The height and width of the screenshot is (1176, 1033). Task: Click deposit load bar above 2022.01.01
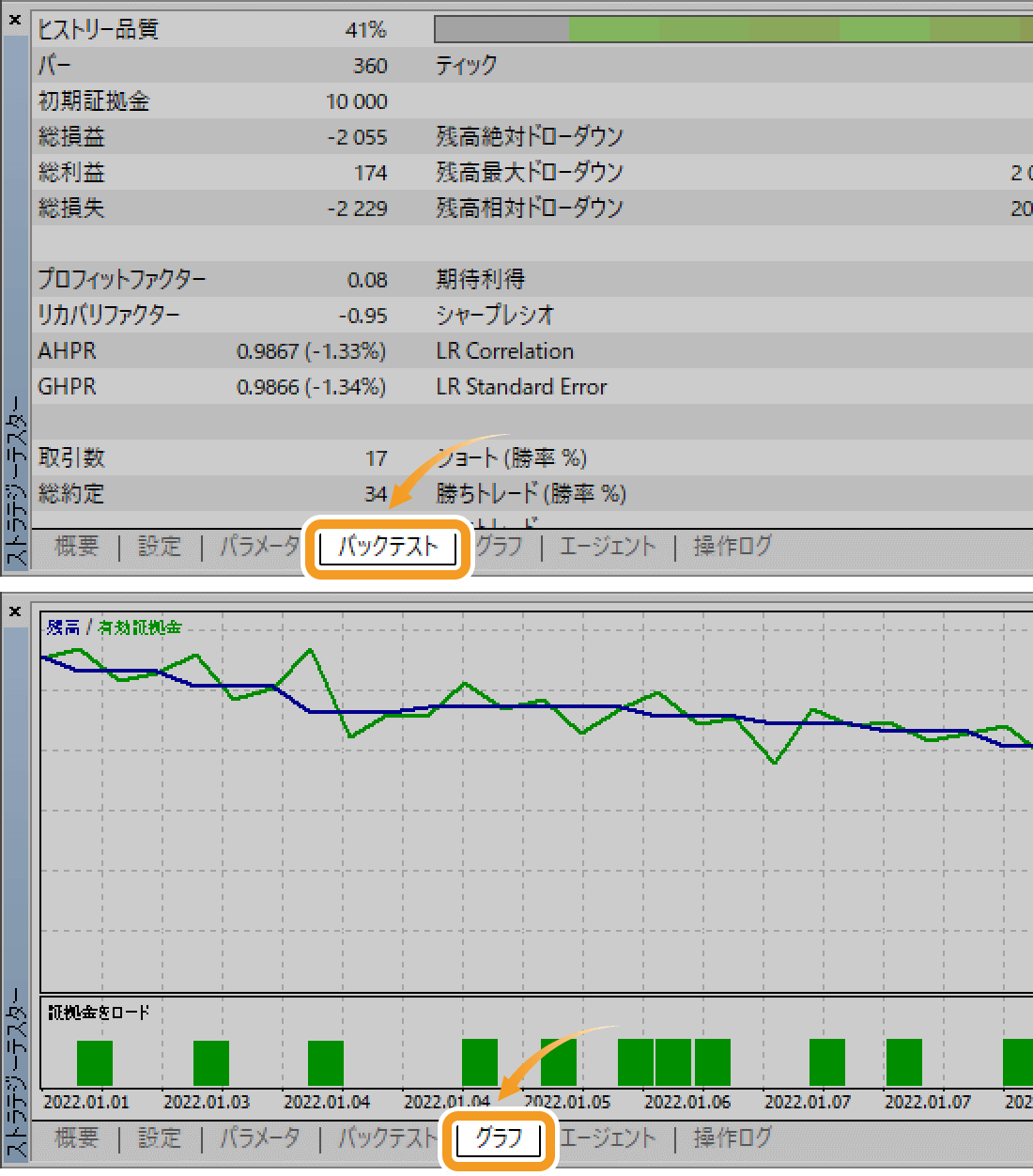[95, 1063]
